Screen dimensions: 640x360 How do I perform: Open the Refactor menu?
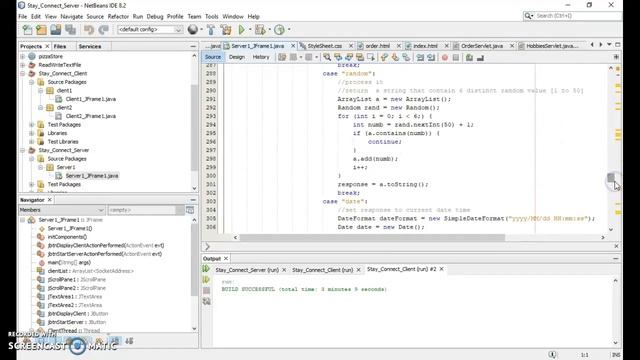pyautogui.click(x=118, y=16)
